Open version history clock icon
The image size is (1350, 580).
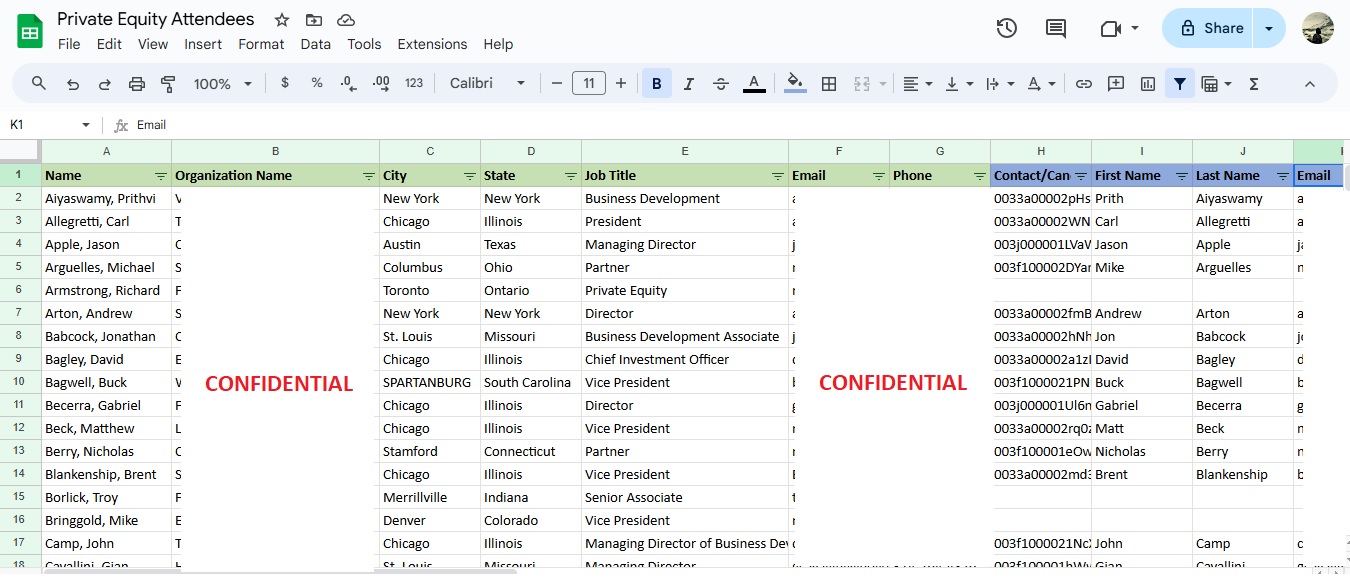tap(1007, 28)
